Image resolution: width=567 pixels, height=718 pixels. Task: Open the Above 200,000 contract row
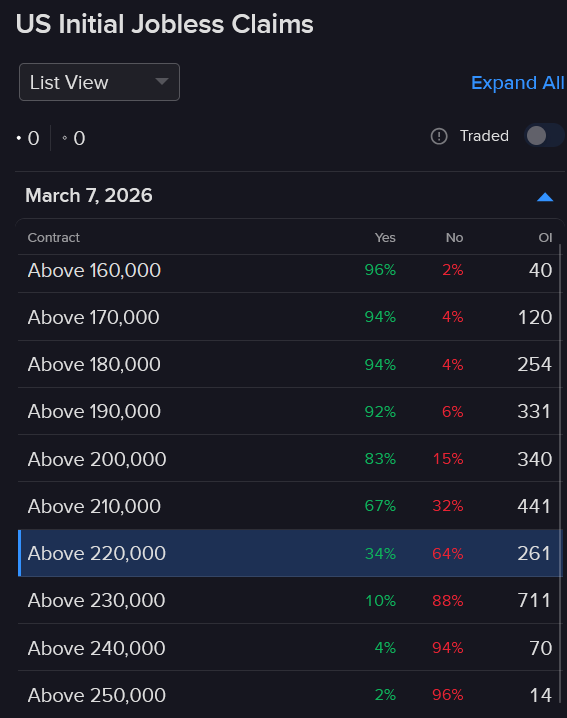289,459
